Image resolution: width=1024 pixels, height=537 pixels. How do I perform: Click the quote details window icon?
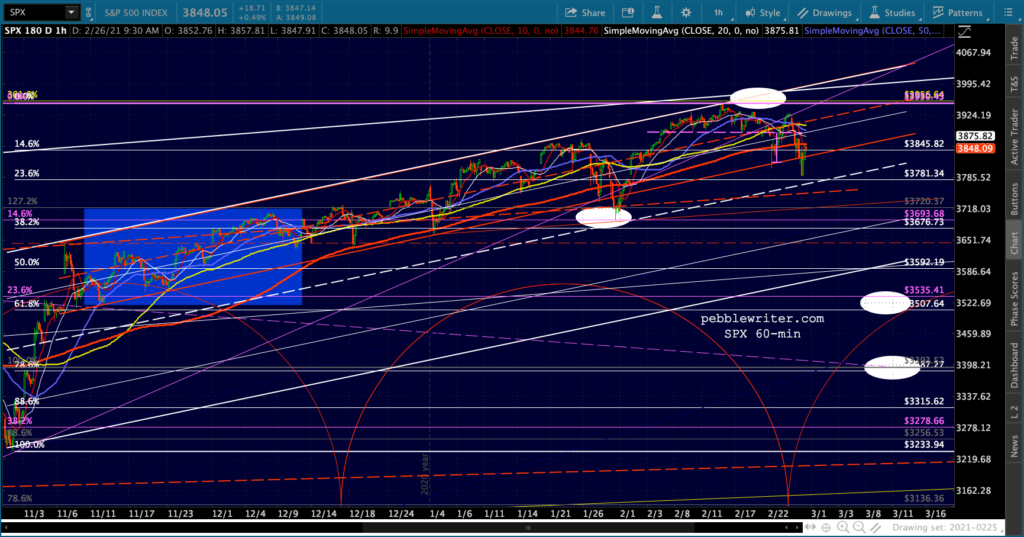point(628,12)
